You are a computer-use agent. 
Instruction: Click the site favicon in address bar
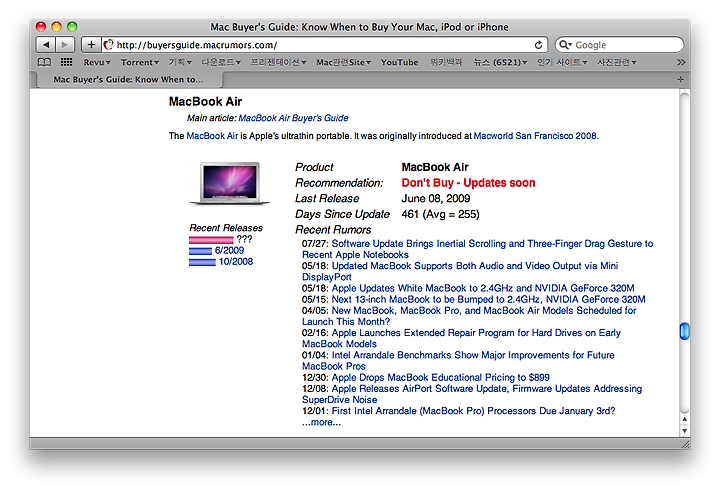tap(108, 45)
